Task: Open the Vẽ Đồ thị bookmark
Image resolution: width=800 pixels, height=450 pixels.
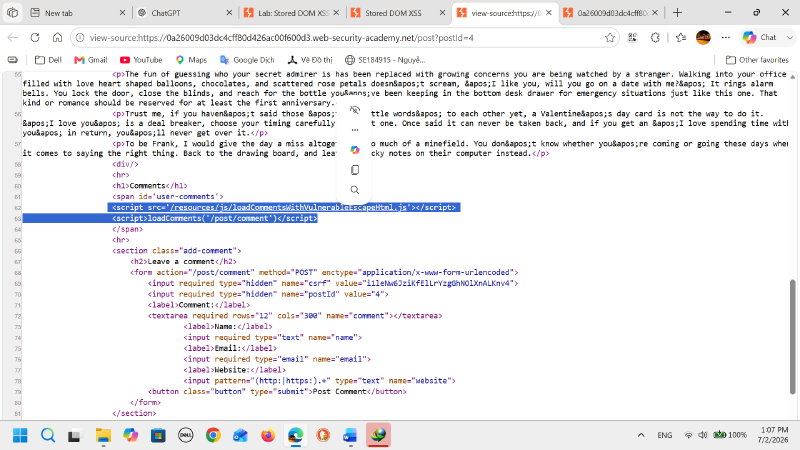Action: 310,60
